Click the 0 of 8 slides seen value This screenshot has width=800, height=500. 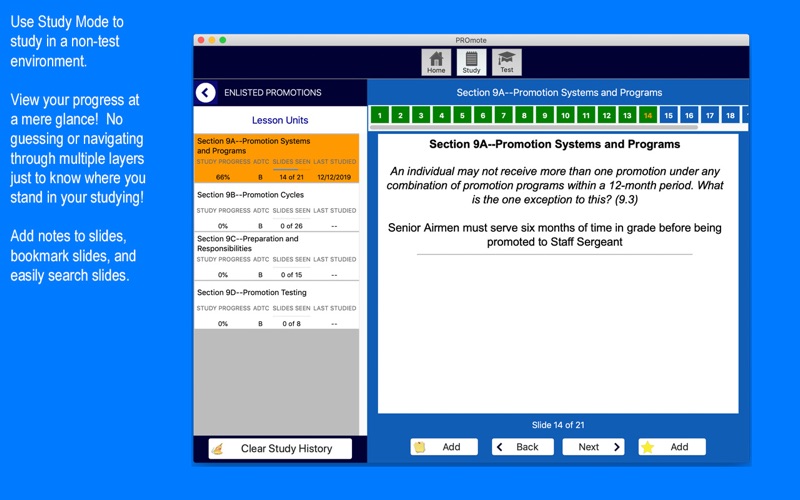291,323
